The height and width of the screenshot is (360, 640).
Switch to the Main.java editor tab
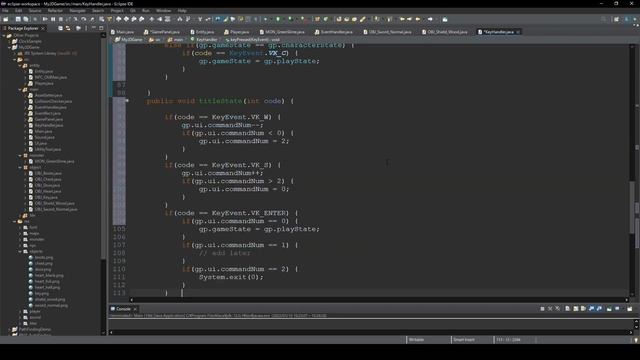tap(122, 32)
